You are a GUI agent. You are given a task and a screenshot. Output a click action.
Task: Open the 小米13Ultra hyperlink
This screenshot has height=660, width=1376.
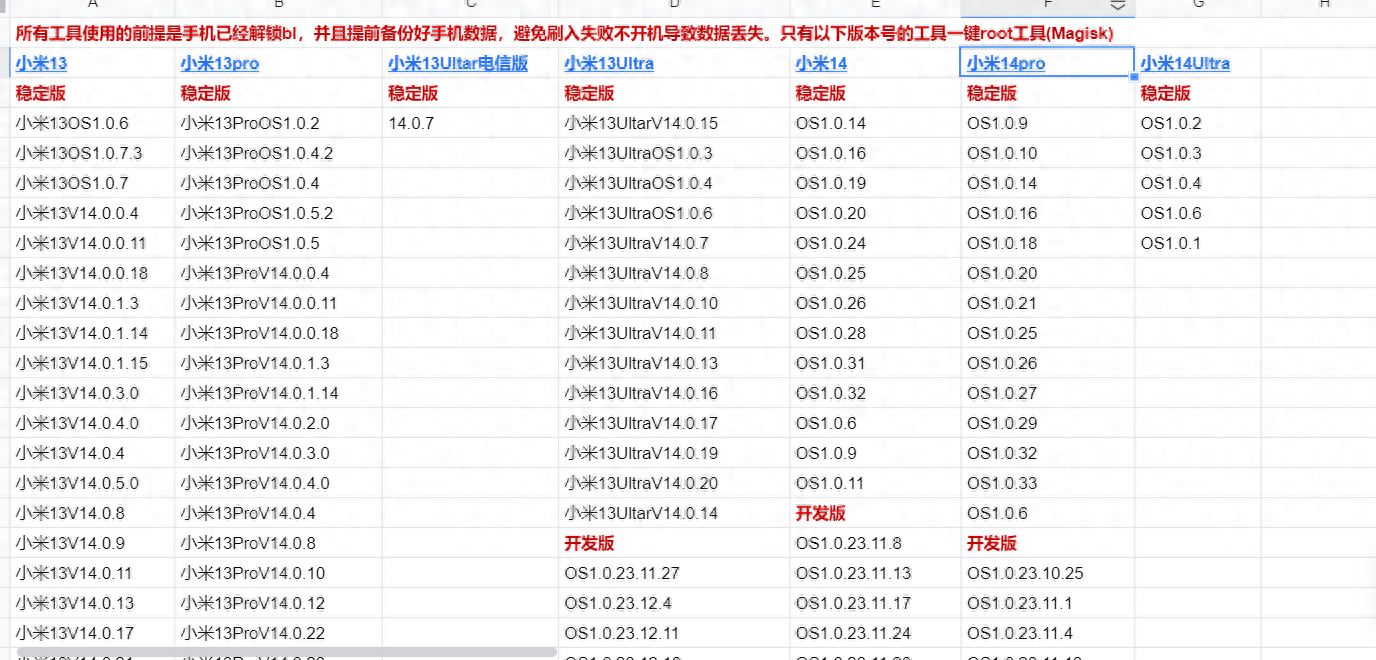click(x=609, y=63)
